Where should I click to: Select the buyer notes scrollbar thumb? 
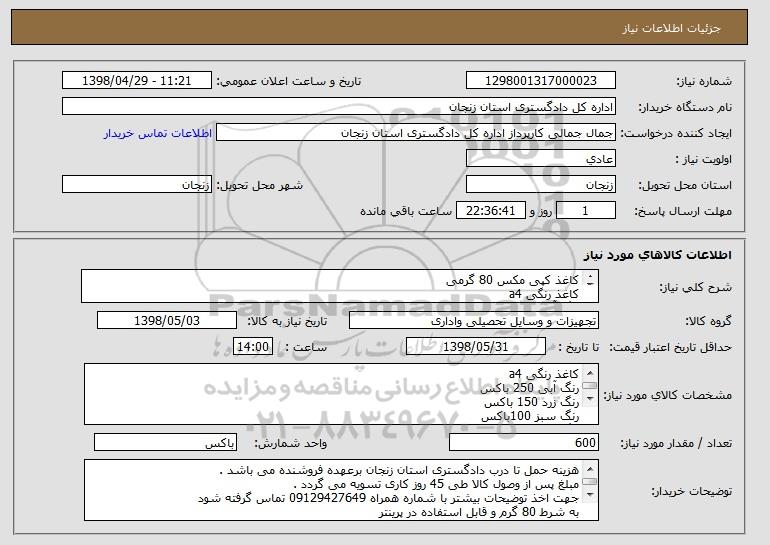[590, 482]
